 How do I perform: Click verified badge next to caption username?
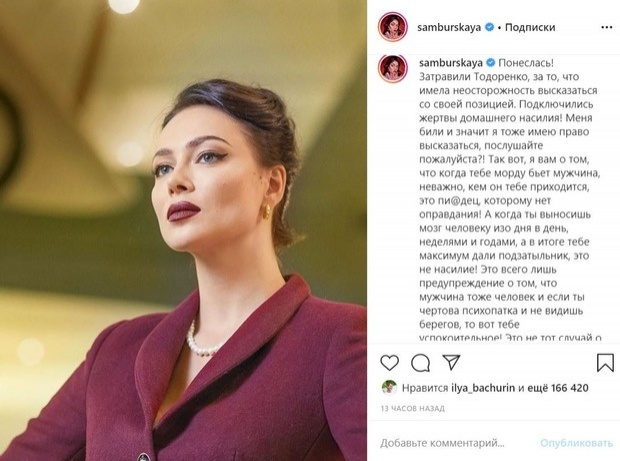[491, 62]
